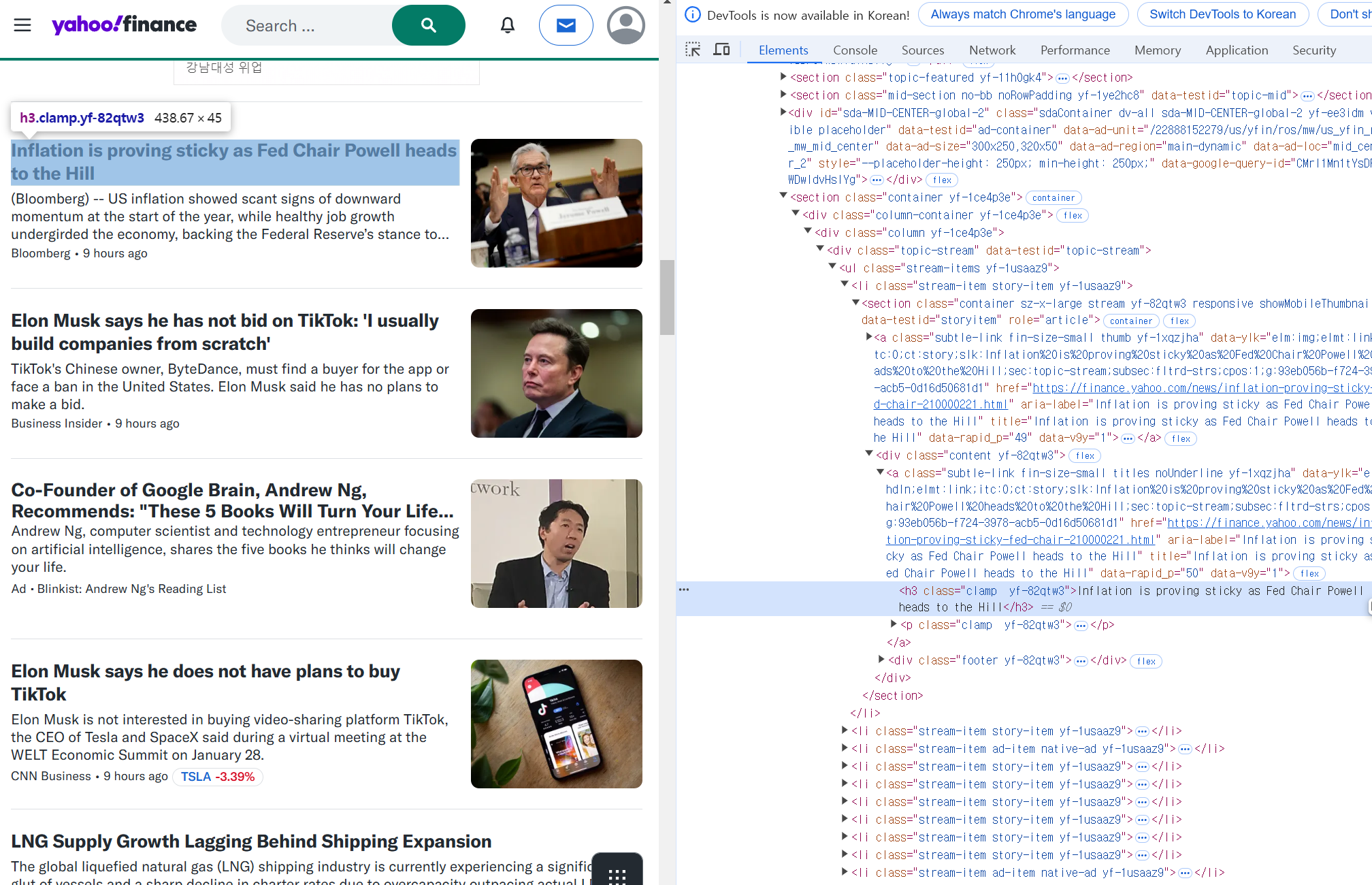Expand the ellipsis in the p clamp element

tap(1081, 626)
